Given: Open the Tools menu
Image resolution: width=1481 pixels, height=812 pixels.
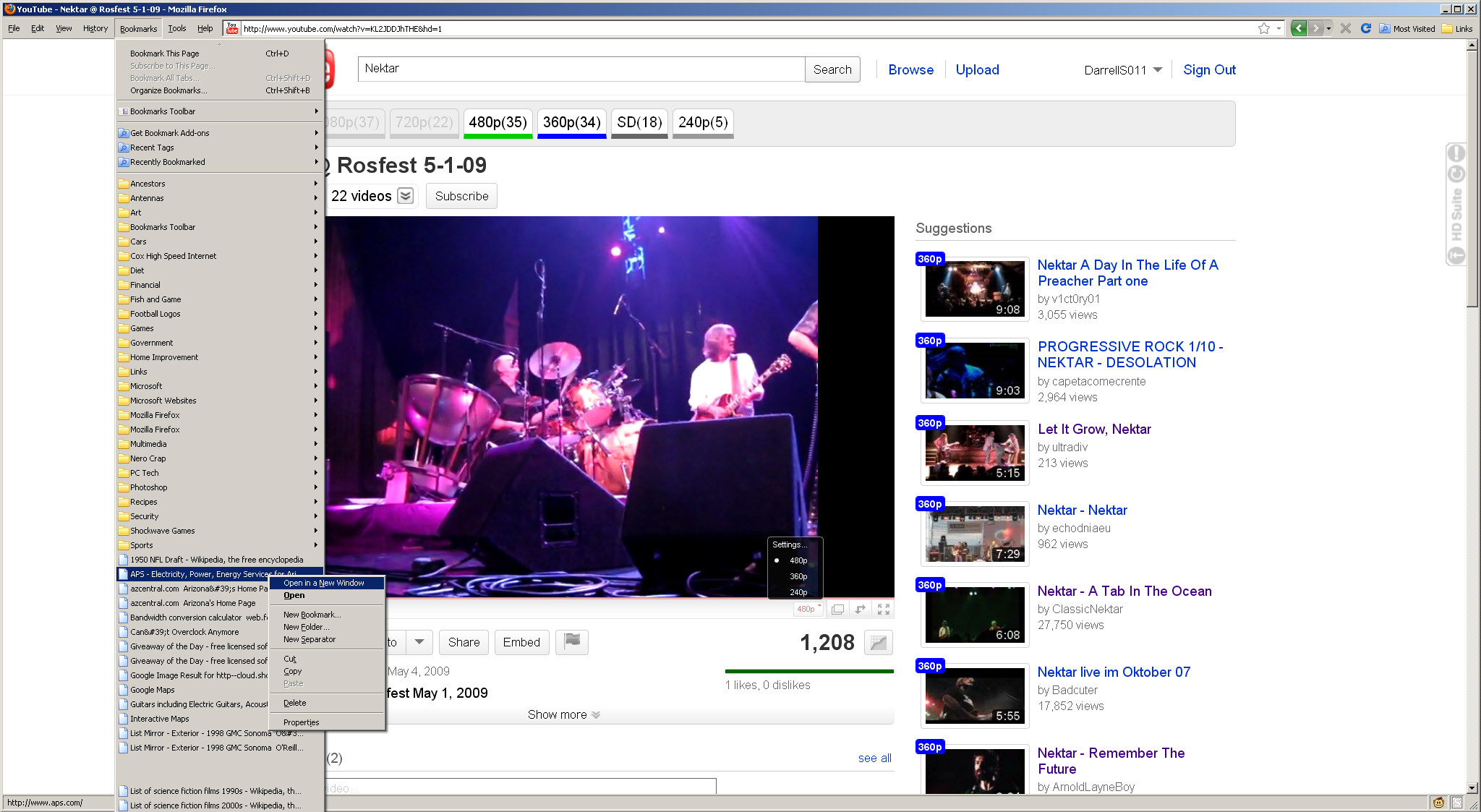Looking at the screenshot, I should tap(177, 29).
